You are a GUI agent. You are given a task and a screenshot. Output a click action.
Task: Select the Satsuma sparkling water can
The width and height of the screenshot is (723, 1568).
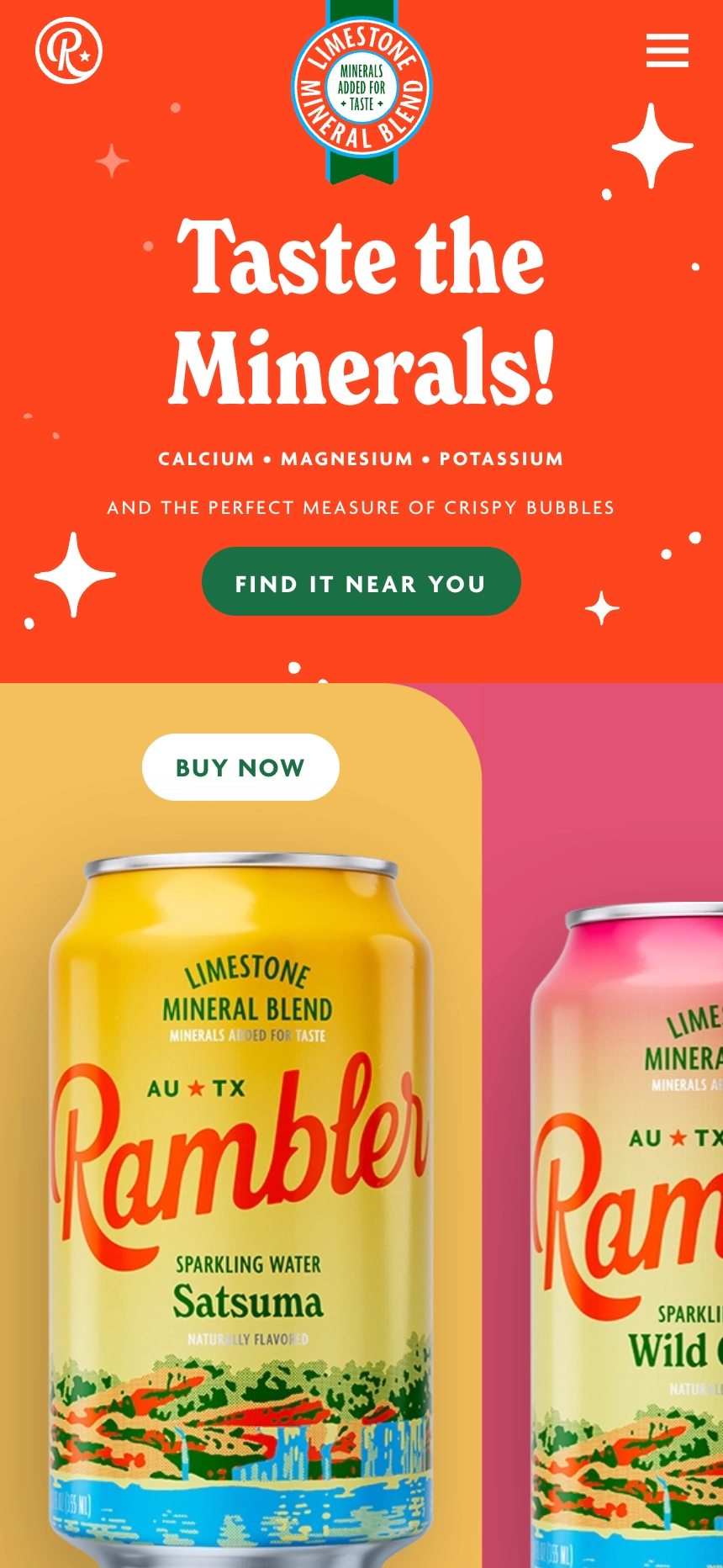coord(242,1211)
